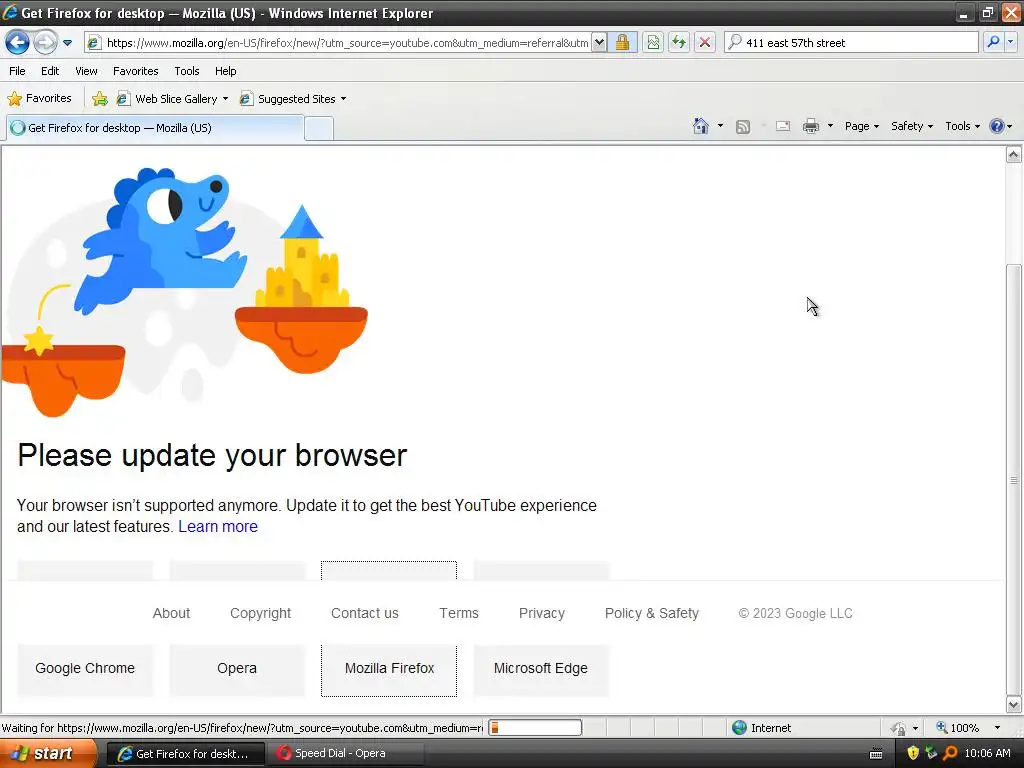
Task: Open the recent pages dropdown arrow
Action: pyautogui.click(x=67, y=43)
